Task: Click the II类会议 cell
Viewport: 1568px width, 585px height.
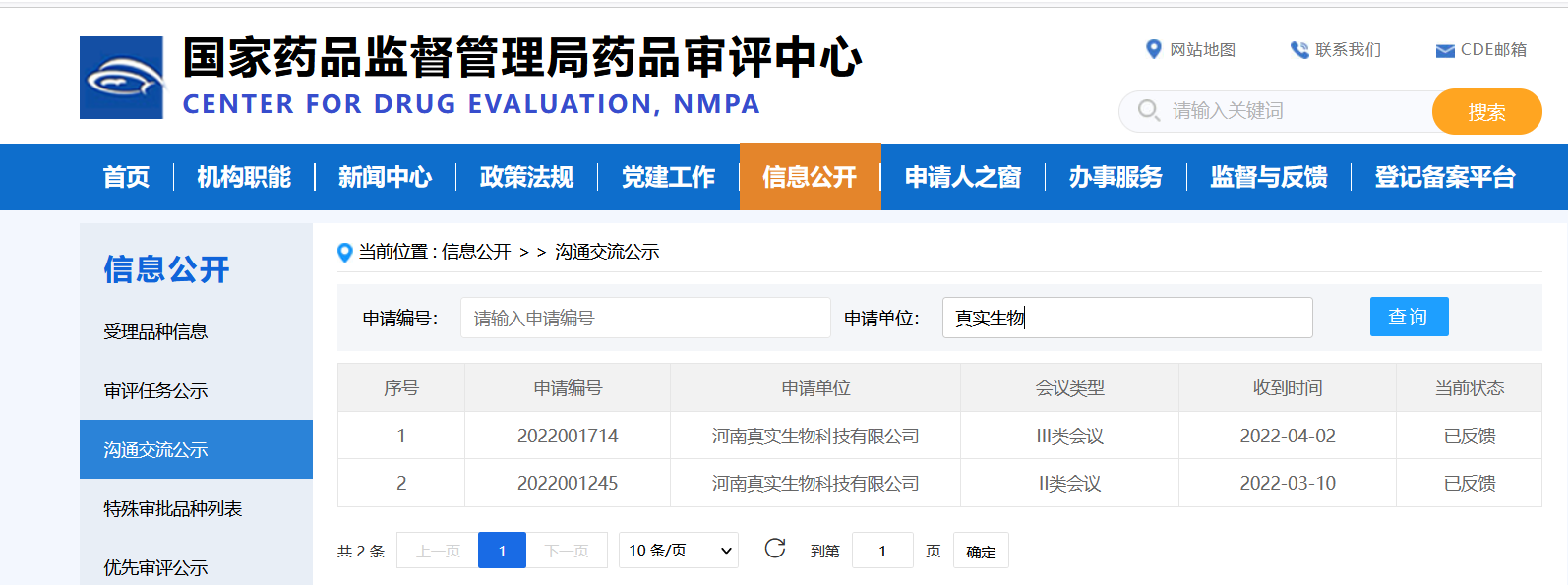Action: pos(1069,483)
